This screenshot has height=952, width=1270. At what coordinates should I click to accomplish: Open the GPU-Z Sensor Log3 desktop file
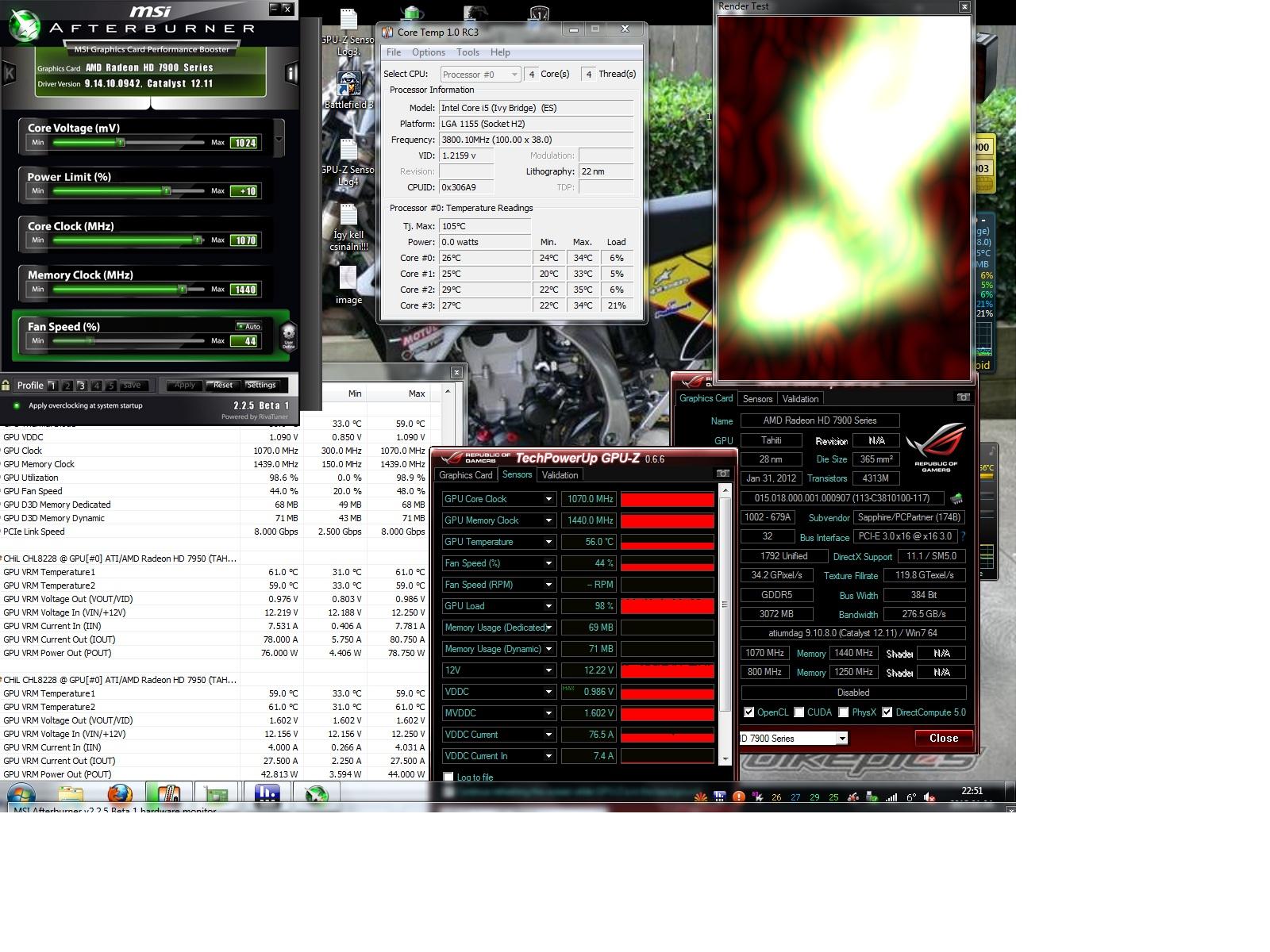tap(348, 33)
